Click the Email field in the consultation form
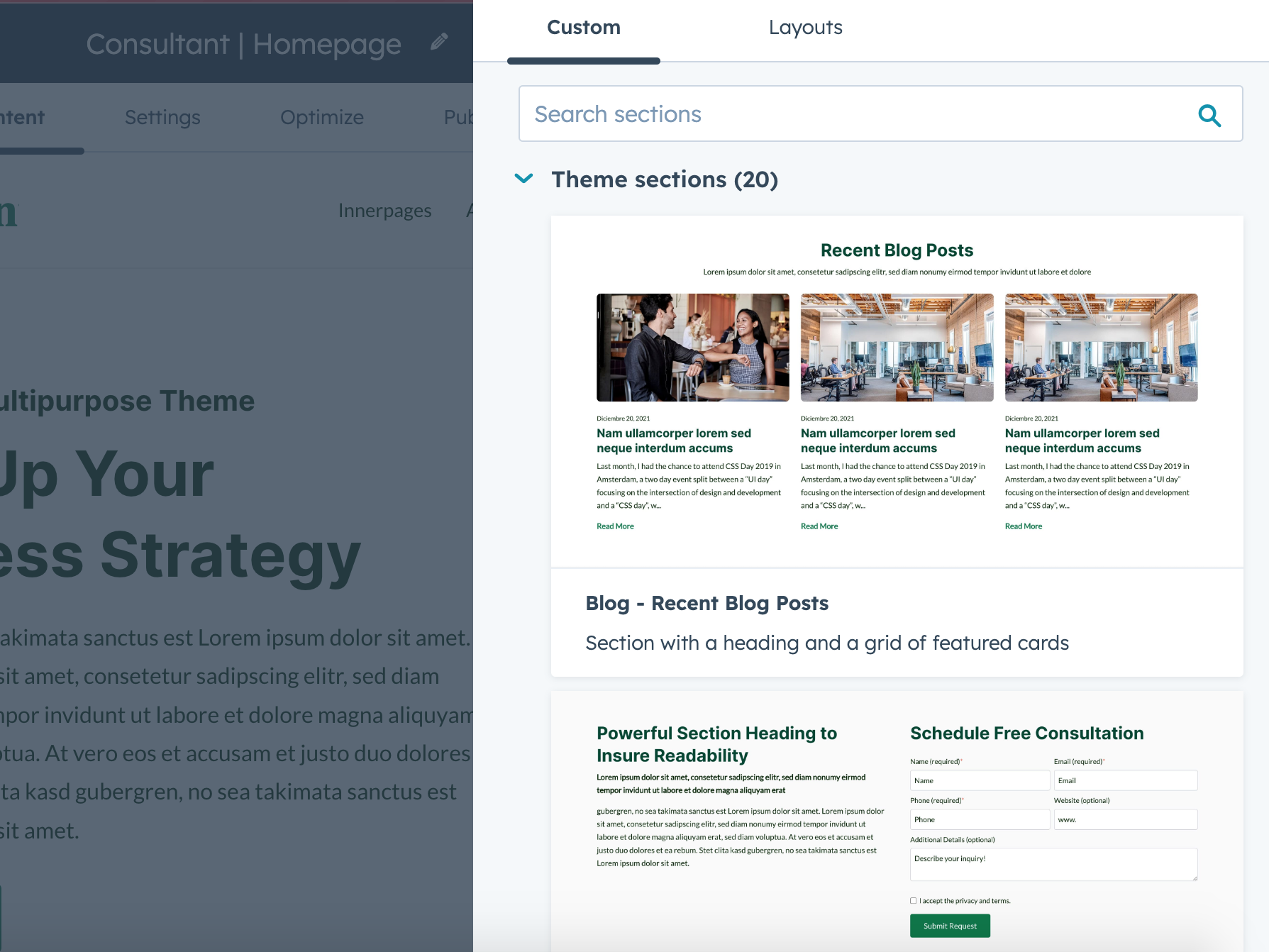This screenshot has width=1269, height=952. tap(1125, 780)
